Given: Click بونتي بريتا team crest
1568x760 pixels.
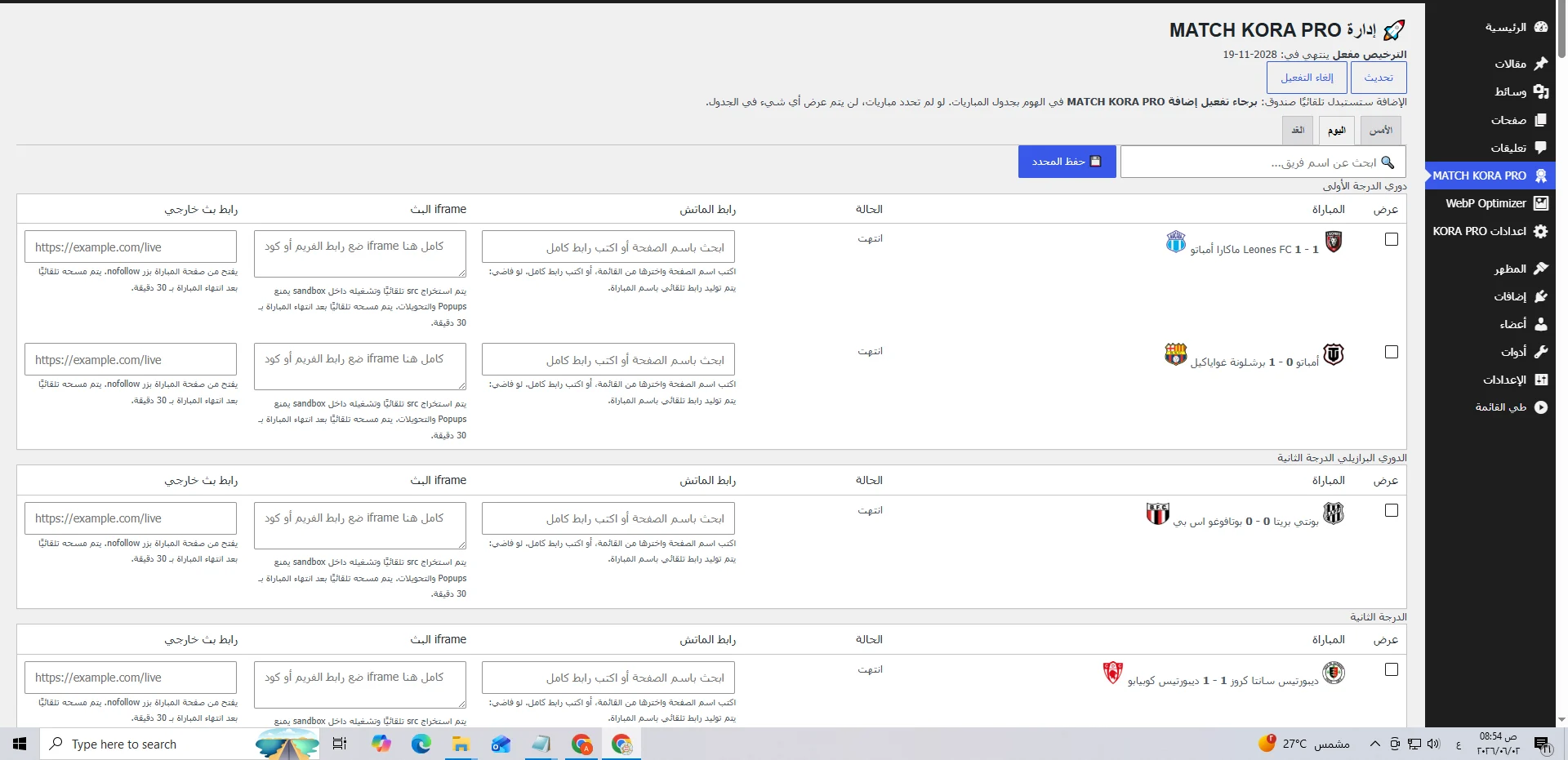Looking at the screenshot, I should coord(1333,513).
